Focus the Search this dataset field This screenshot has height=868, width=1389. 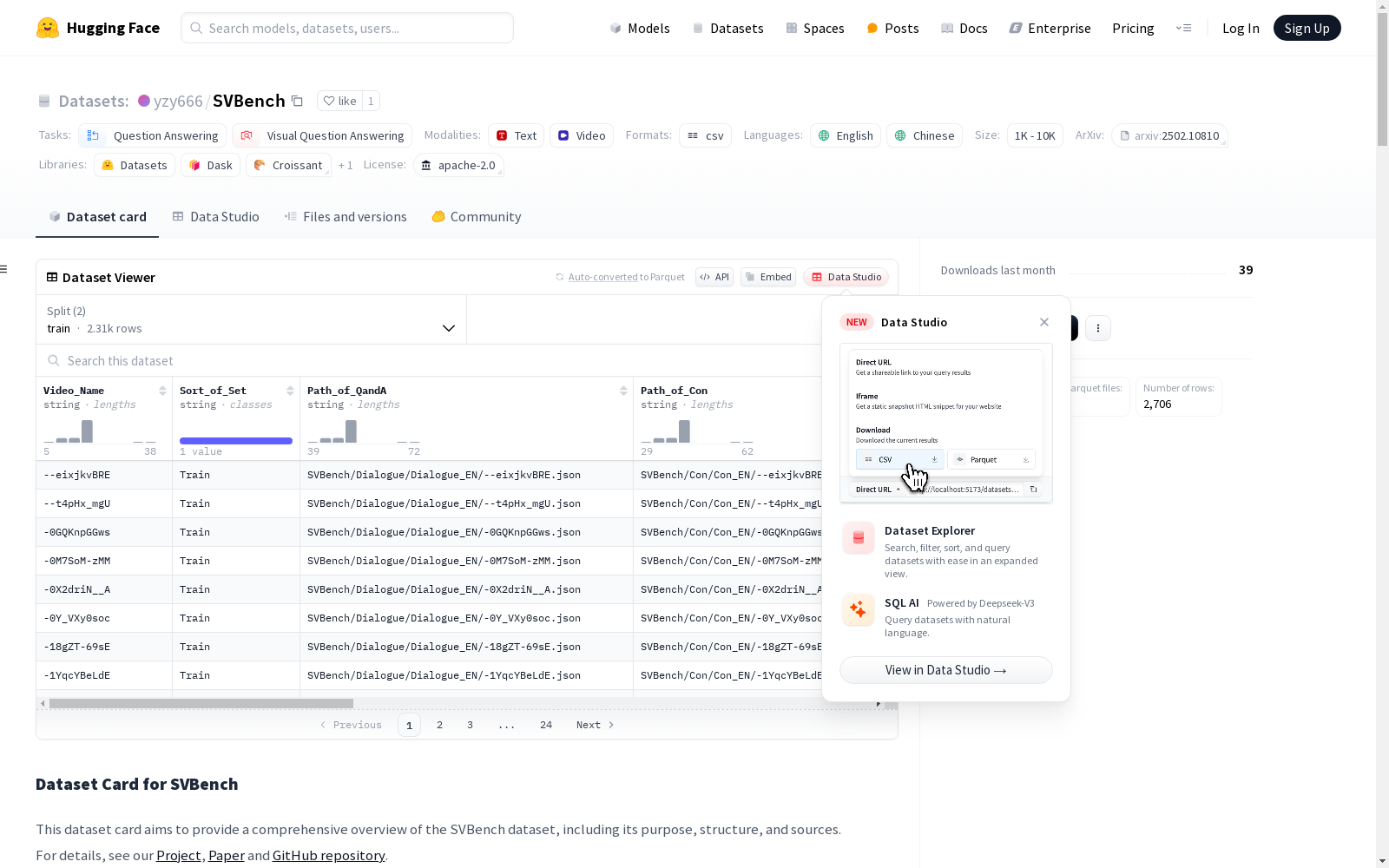pyautogui.click(x=430, y=360)
